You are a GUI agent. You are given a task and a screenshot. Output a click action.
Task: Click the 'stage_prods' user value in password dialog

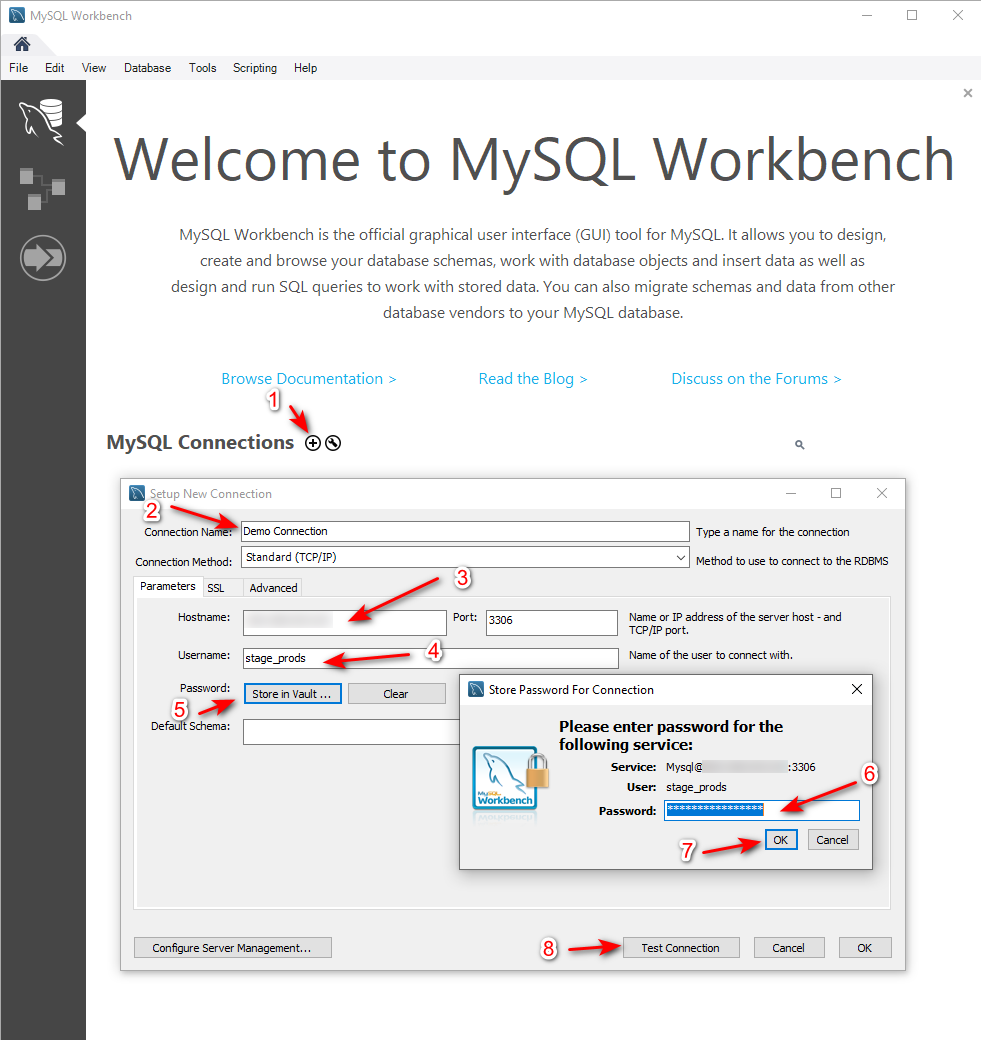[x=696, y=787]
